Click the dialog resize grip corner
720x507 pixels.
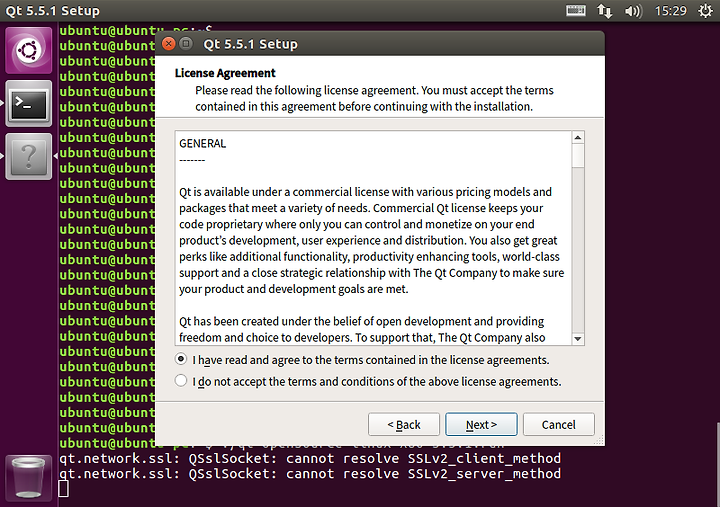click(599, 440)
